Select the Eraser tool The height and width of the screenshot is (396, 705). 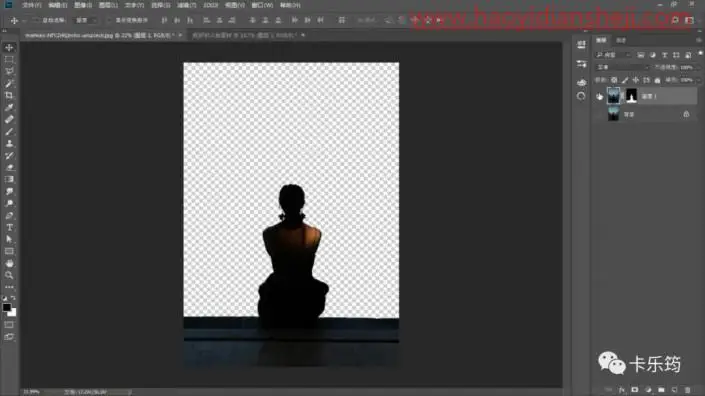click(9, 168)
